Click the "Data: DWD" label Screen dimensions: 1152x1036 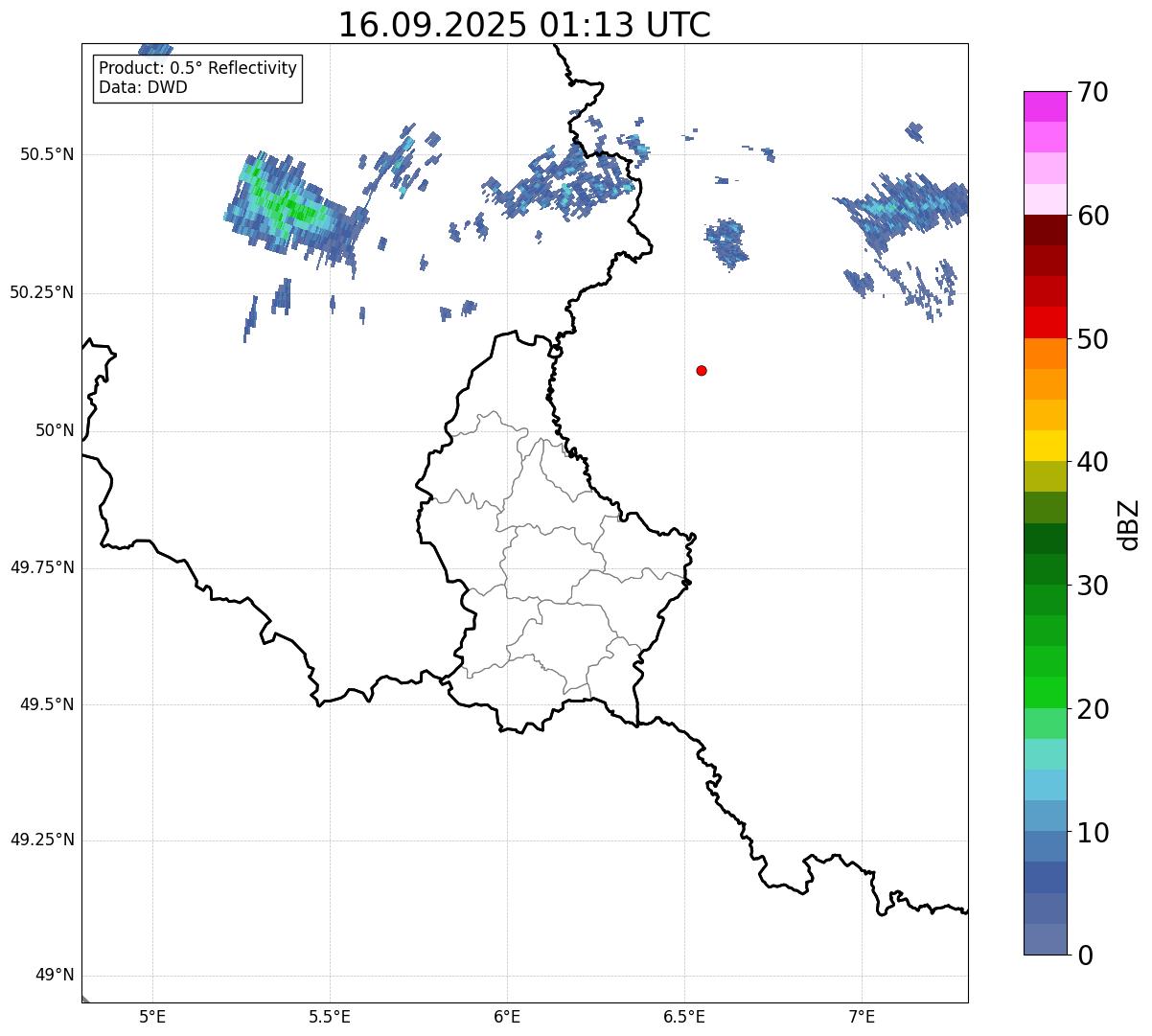pos(143,88)
